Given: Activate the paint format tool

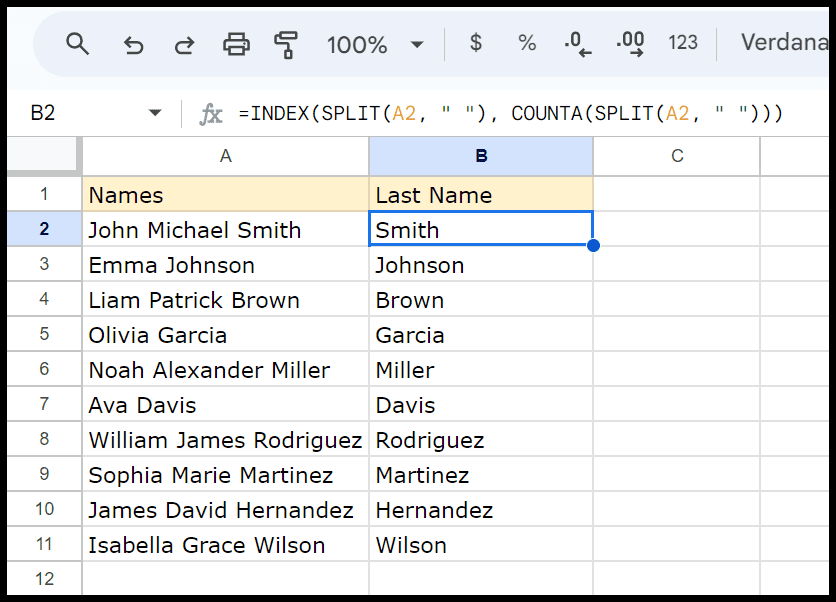Looking at the screenshot, I should 286,45.
